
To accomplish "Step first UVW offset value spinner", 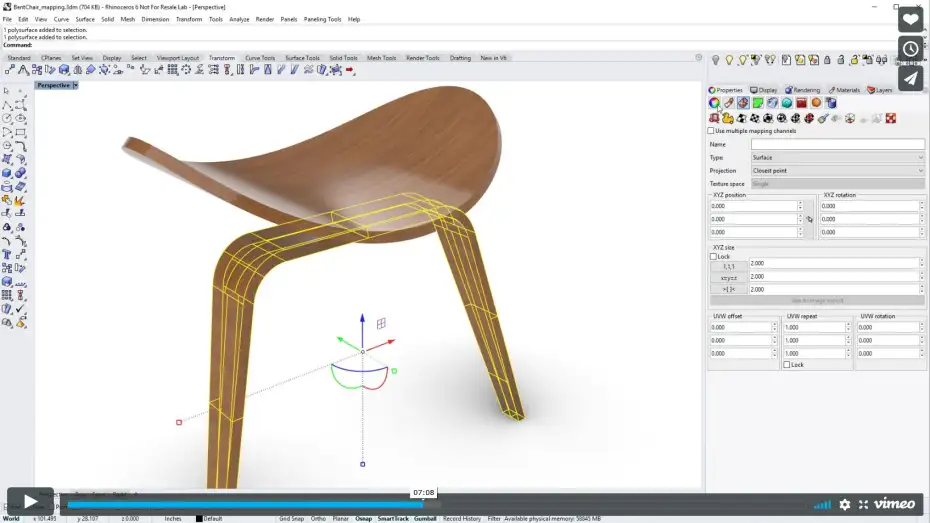I will point(774,327).
